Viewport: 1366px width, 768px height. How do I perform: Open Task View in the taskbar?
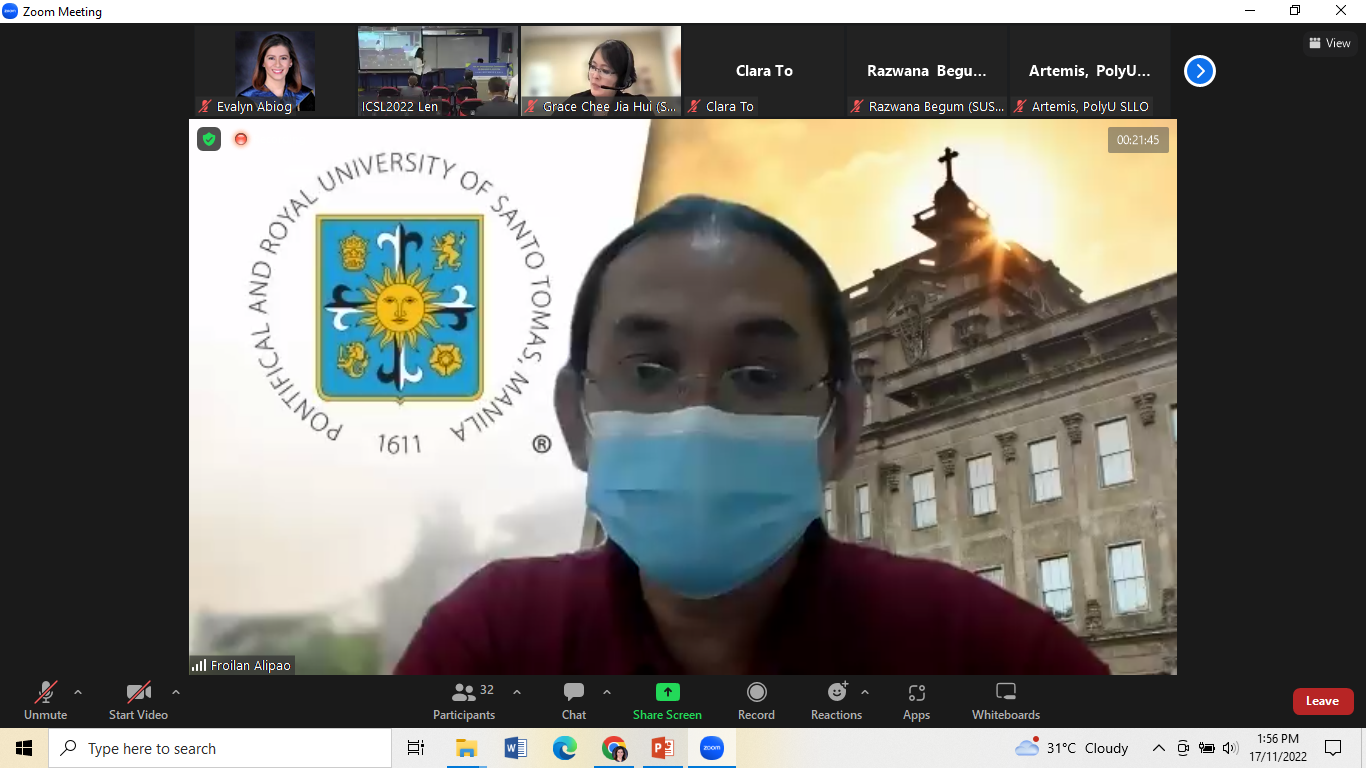pos(416,748)
